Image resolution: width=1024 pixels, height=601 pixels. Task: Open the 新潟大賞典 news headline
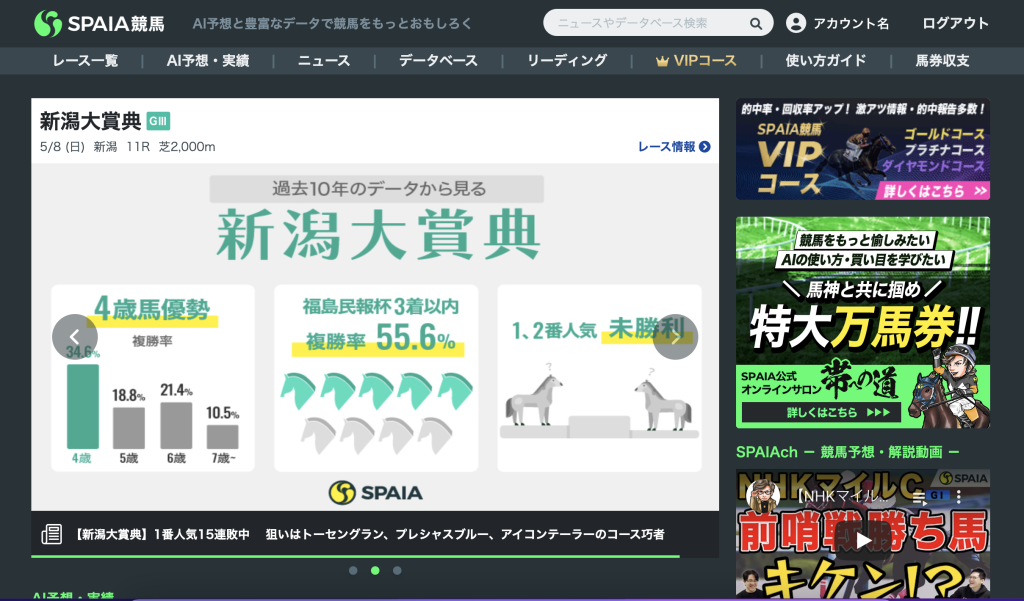[370, 534]
